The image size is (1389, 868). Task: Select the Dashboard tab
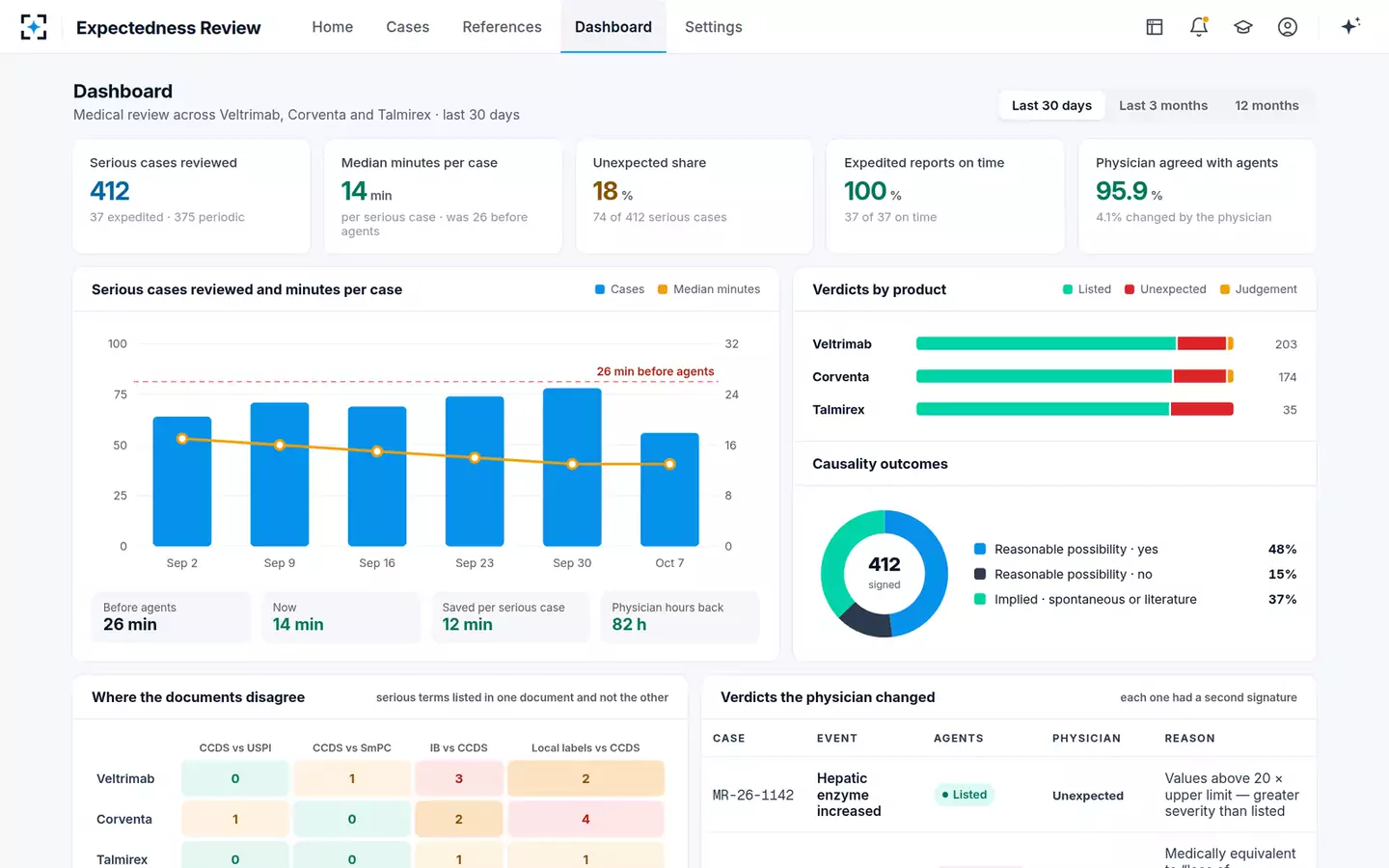pos(613,27)
